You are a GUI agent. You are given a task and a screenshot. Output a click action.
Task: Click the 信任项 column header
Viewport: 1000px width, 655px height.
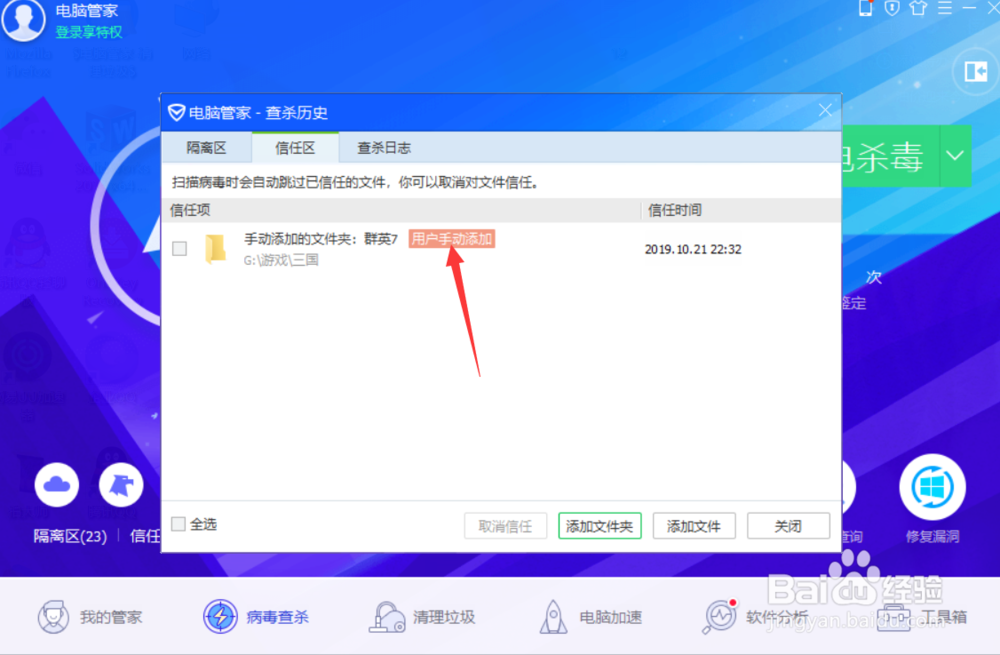click(190, 210)
